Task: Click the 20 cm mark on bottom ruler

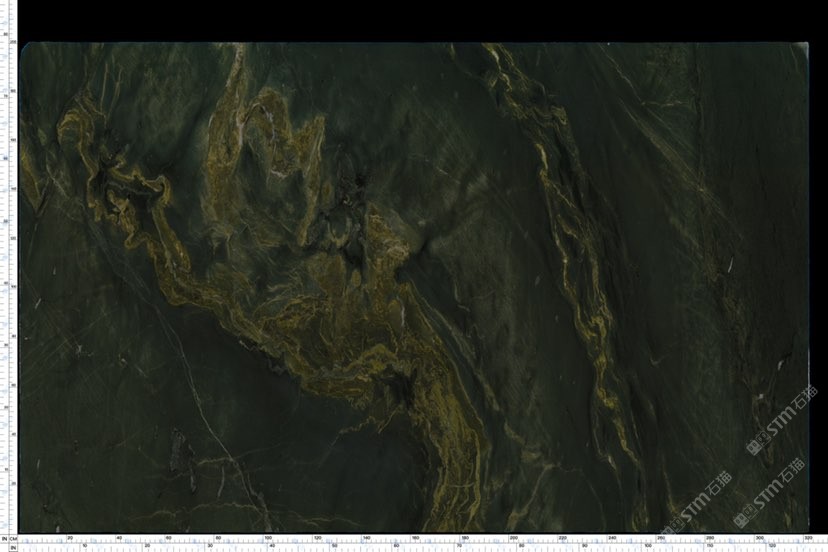Action: tap(70, 538)
